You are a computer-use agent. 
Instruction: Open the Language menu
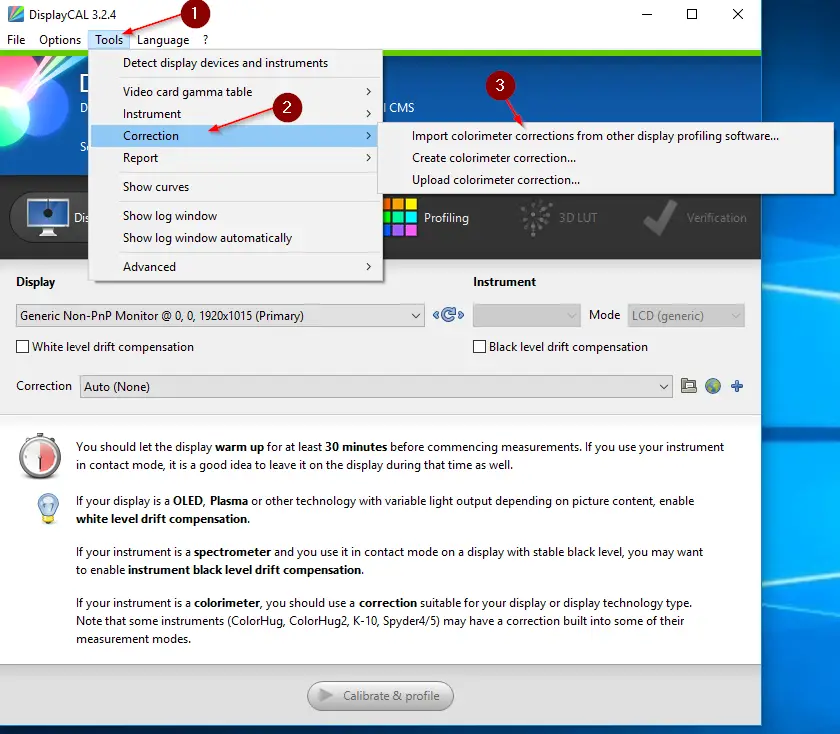(163, 40)
